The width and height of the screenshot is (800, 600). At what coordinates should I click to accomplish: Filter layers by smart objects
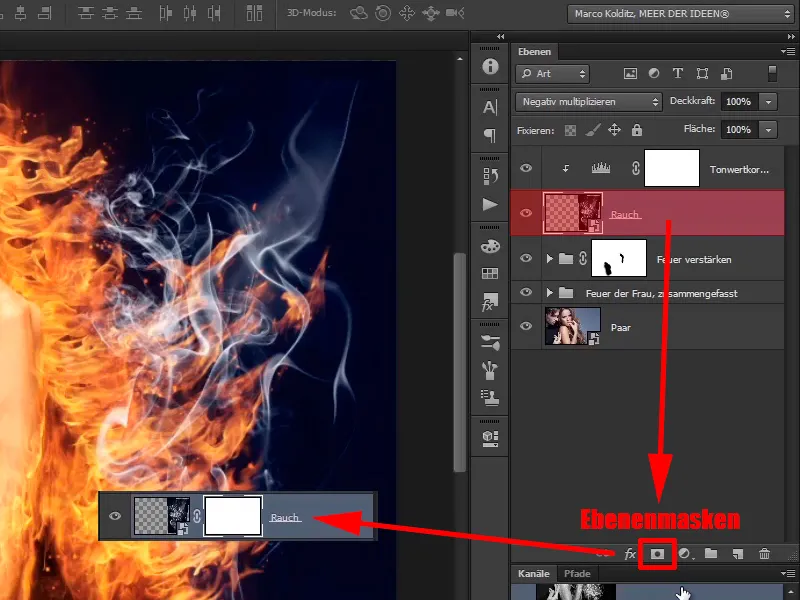pos(727,73)
